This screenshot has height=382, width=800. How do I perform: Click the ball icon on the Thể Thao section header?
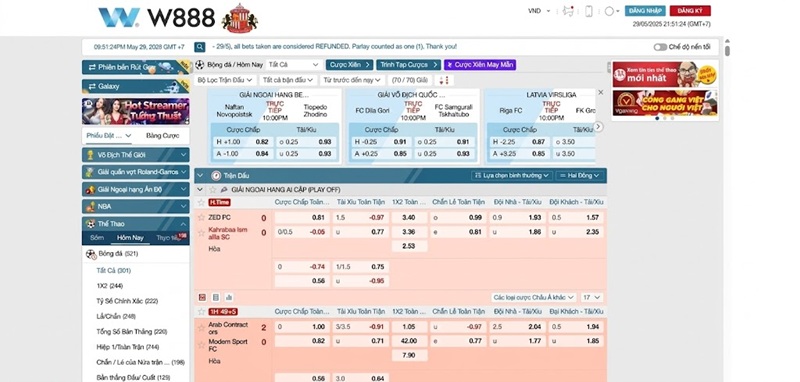coord(90,223)
